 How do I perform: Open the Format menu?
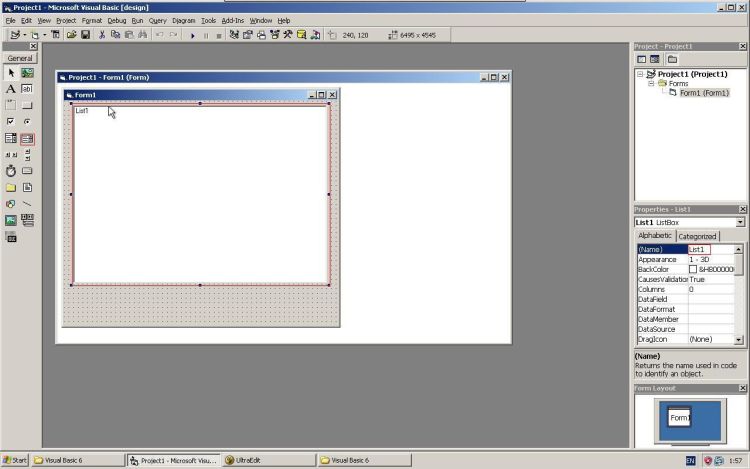point(91,21)
